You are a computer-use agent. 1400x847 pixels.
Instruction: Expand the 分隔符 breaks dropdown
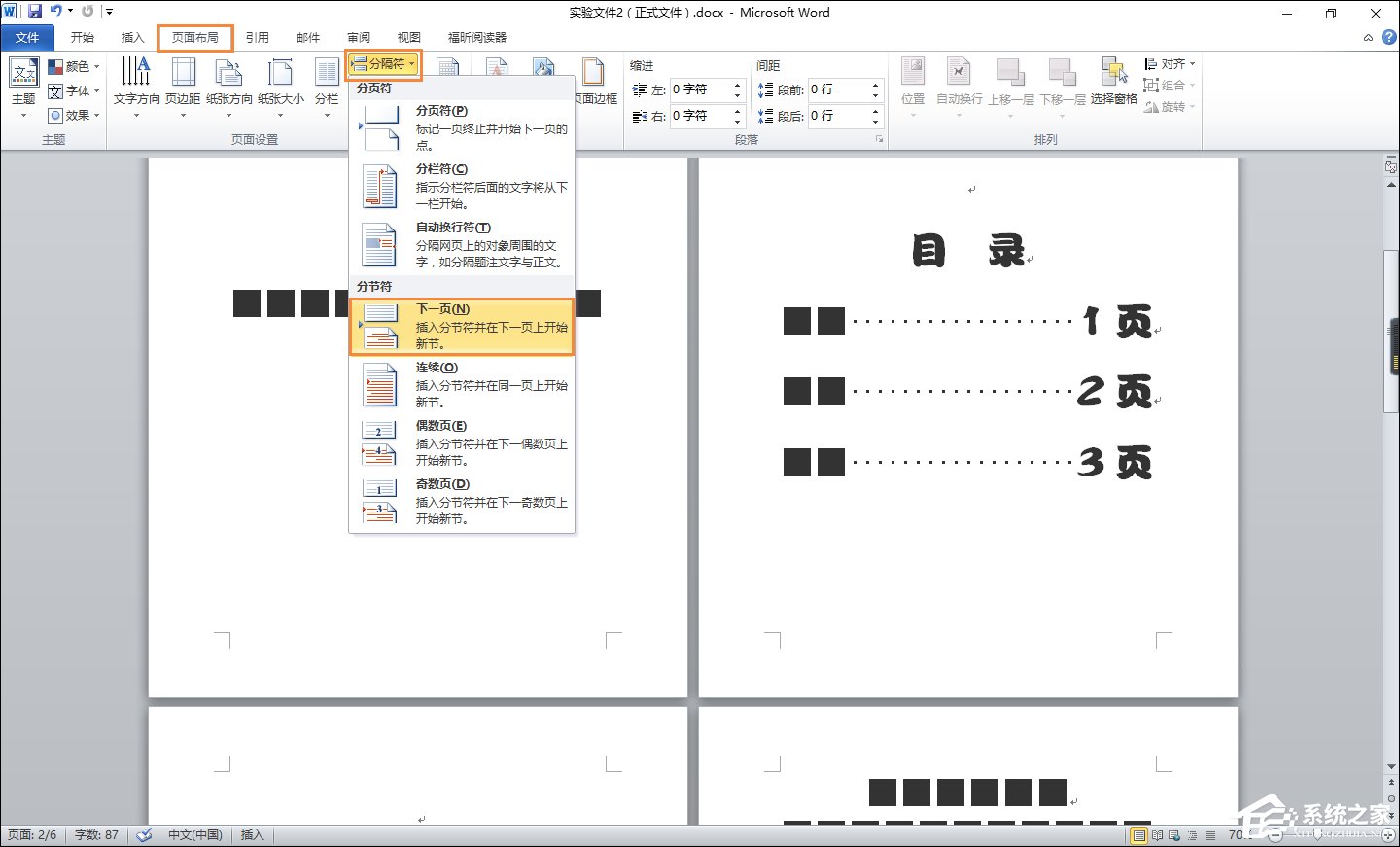tap(384, 64)
